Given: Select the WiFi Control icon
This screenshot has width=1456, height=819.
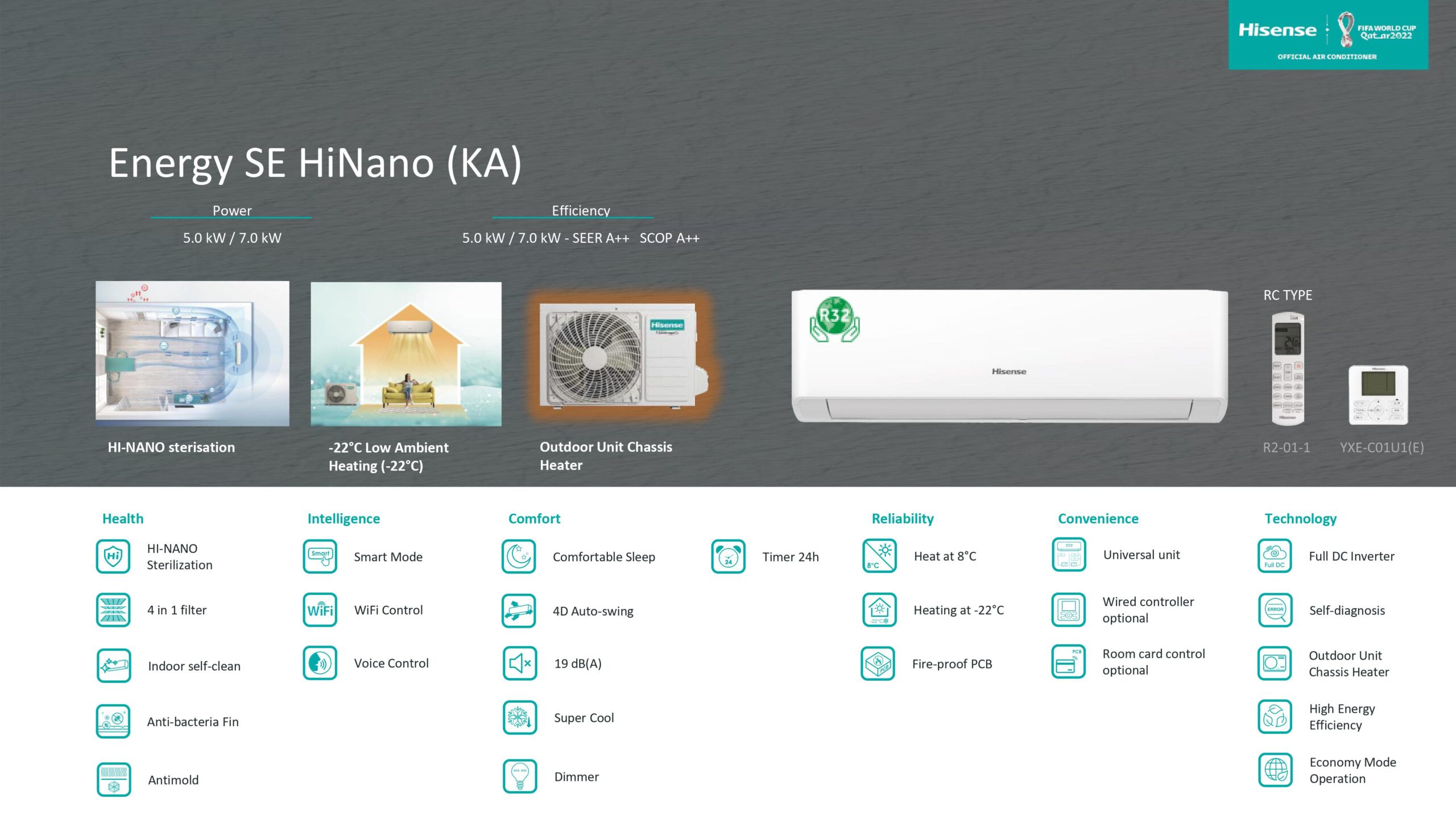Looking at the screenshot, I should click(x=320, y=610).
